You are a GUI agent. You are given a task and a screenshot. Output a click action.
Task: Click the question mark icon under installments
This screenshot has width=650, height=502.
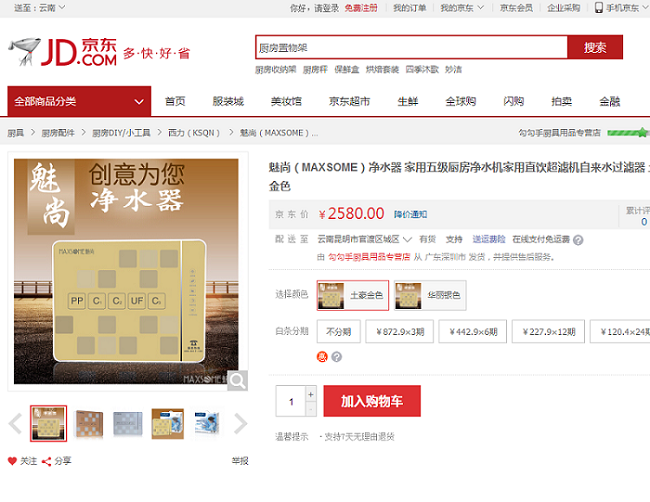tap(337, 357)
